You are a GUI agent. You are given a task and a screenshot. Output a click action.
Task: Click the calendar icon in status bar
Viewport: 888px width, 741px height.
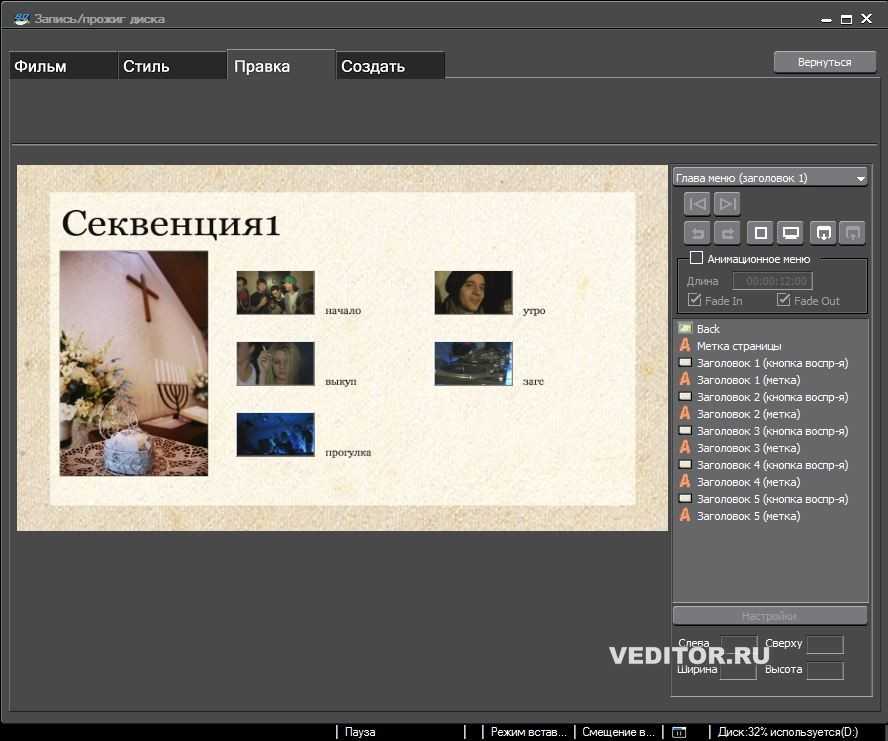pyautogui.click(x=678, y=732)
